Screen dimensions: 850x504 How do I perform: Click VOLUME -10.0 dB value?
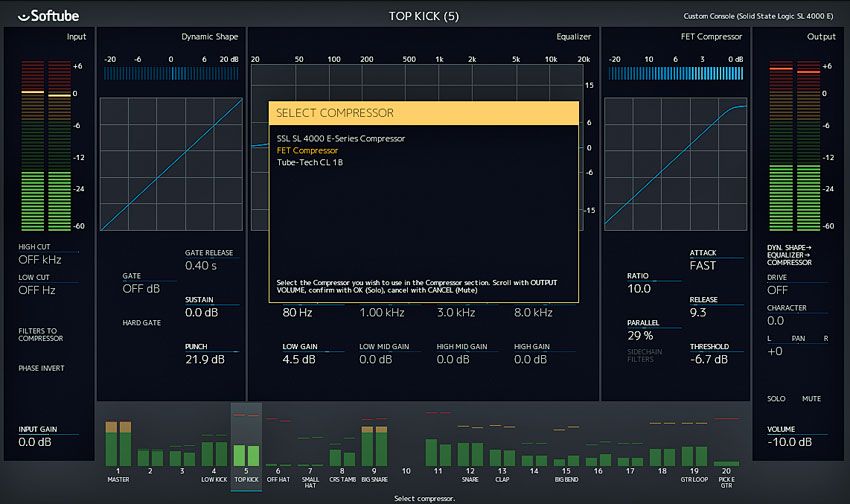coord(789,442)
